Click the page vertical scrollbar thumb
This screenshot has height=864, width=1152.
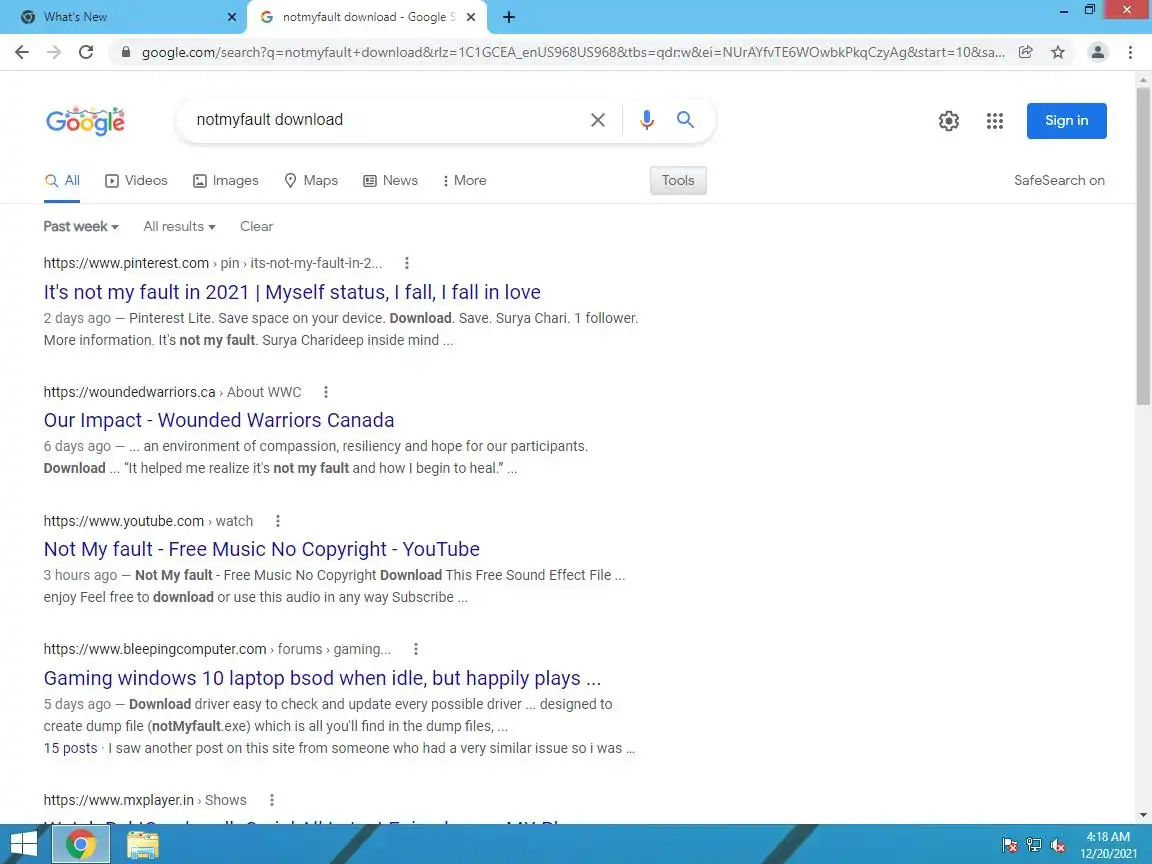(1143, 246)
